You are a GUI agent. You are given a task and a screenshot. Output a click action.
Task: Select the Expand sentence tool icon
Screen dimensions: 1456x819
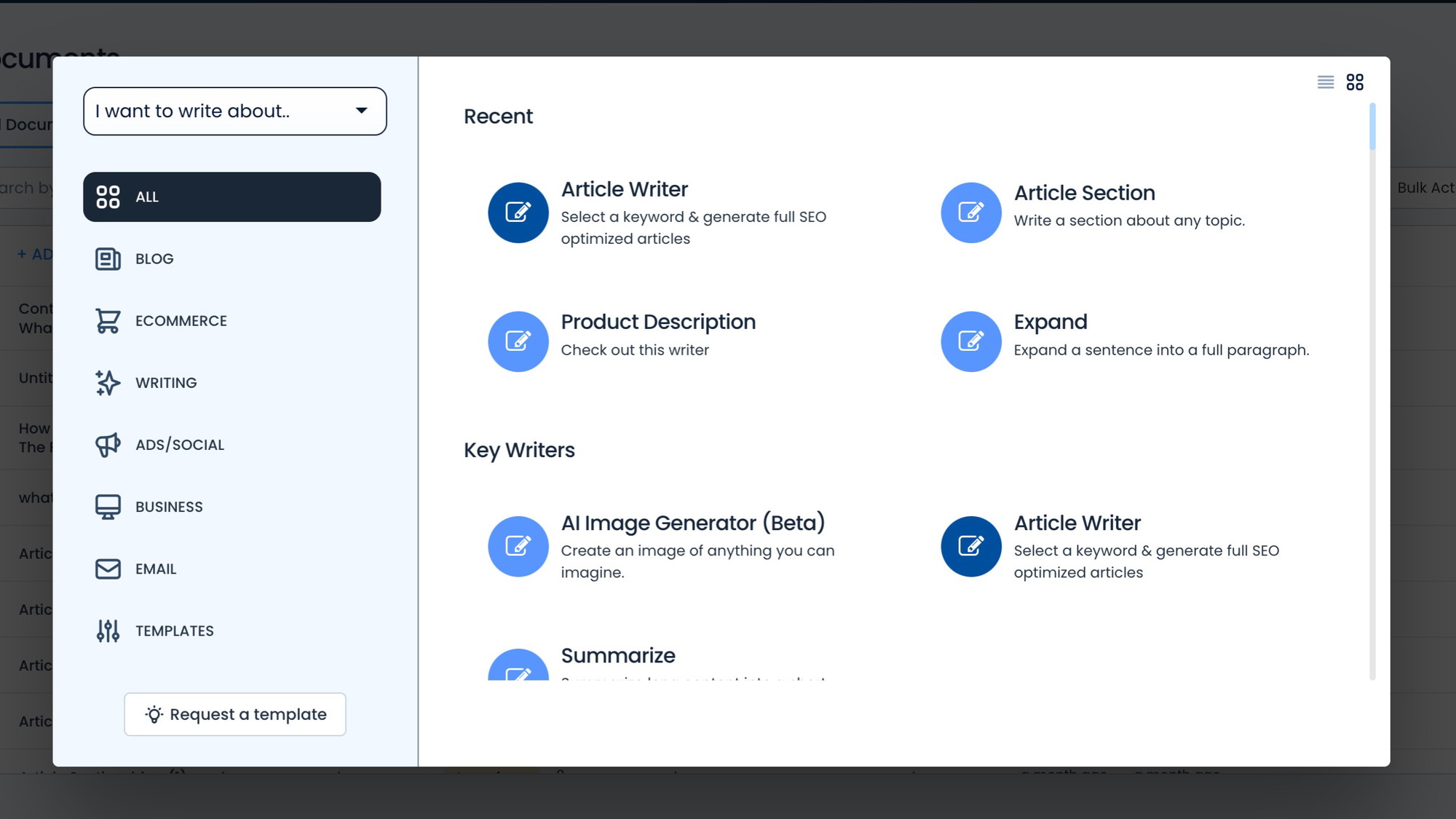pos(970,341)
